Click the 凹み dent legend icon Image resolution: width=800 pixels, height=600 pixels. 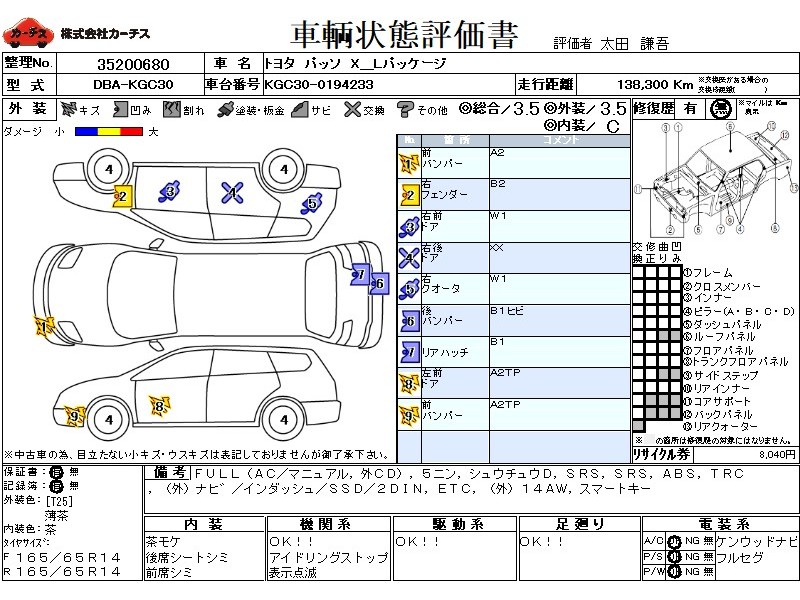coord(120,109)
